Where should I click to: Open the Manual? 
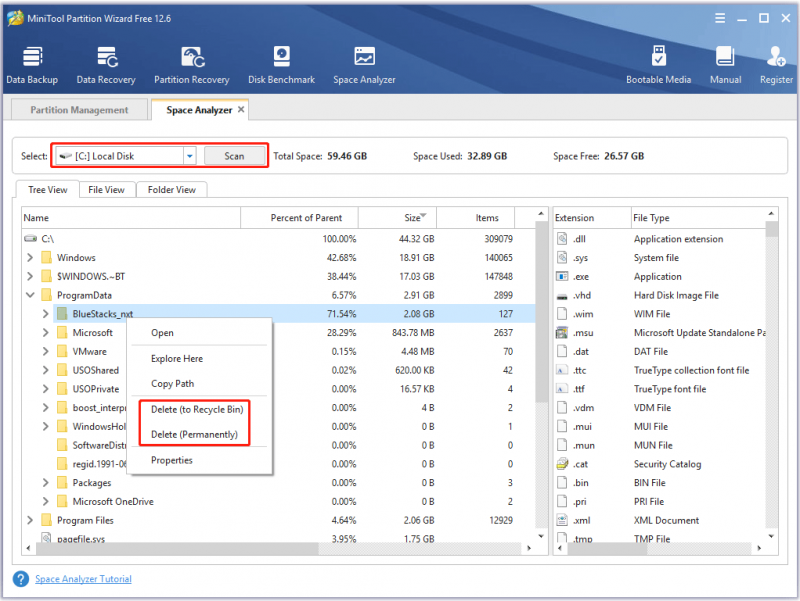[x=725, y=65]
